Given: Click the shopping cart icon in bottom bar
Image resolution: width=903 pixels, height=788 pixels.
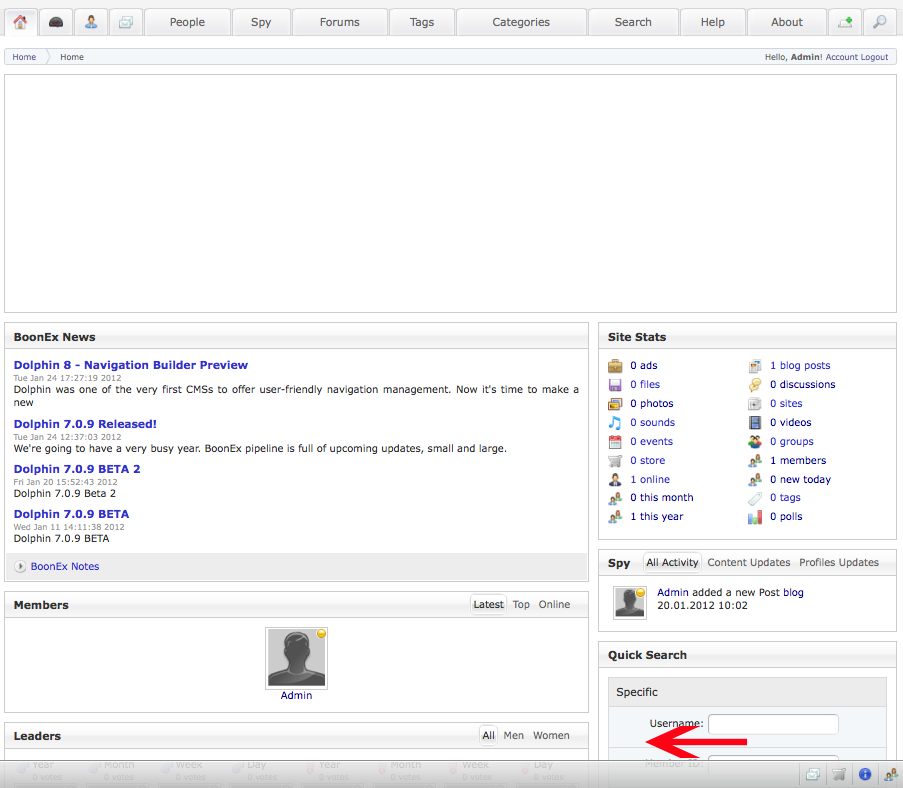Looking at the screenshot, I should [x=839, y=774].
